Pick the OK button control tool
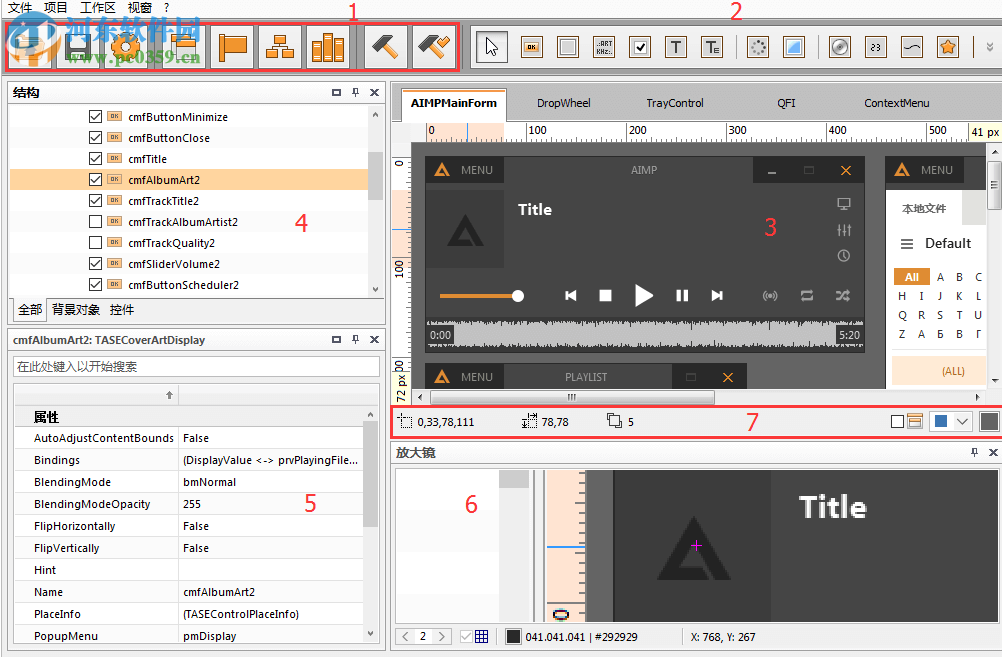Image resolution: width=1002 pixels, height=657 pixels. (x=532, y=47)
